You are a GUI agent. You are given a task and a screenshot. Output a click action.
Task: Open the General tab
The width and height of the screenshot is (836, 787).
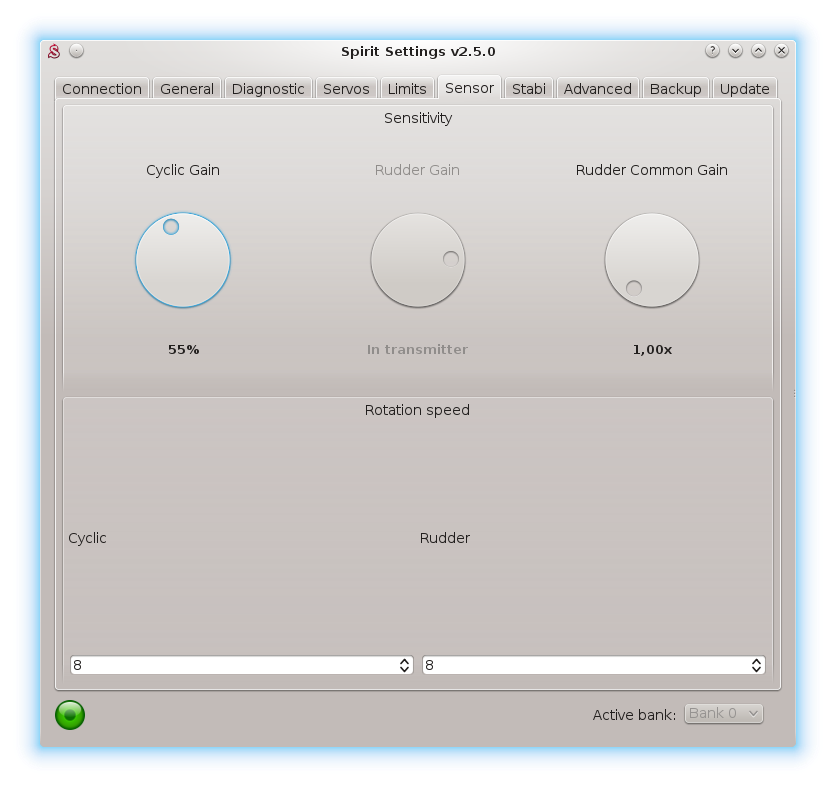coord(187,89)
